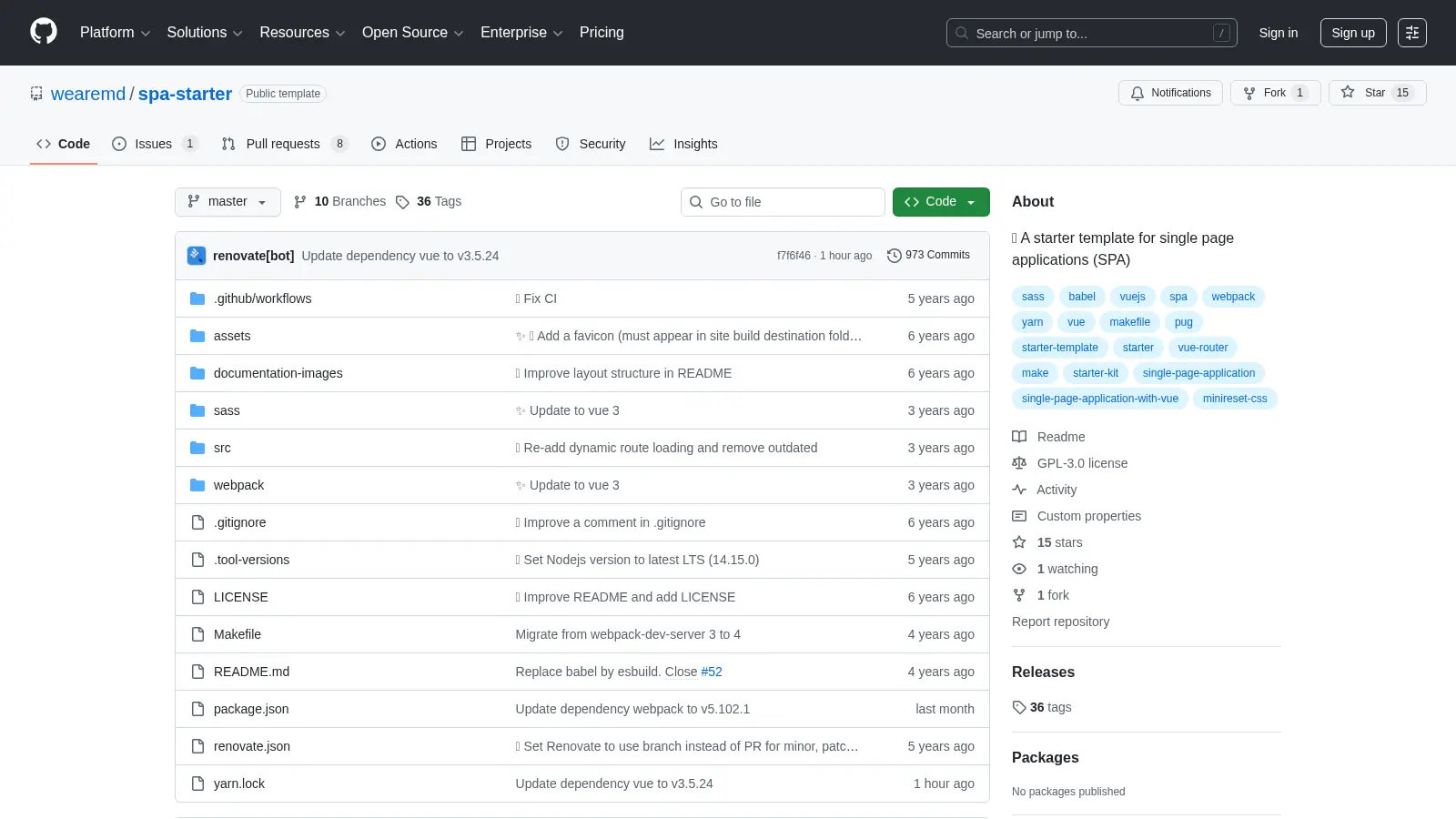
Task: Click the Sign in link
Action: tap(1279, 33)
